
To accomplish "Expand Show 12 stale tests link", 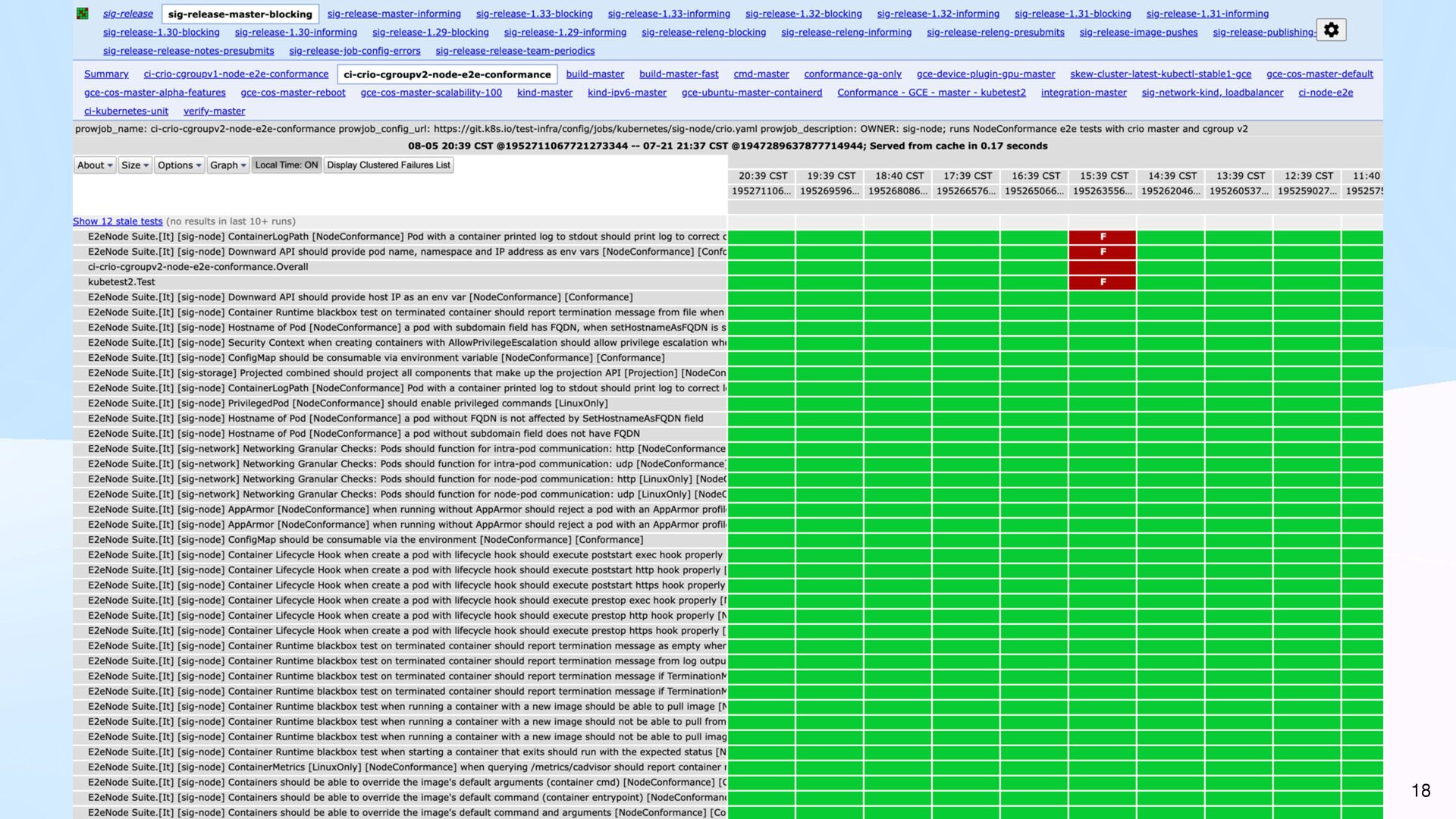I will click(x=118, y=221).
